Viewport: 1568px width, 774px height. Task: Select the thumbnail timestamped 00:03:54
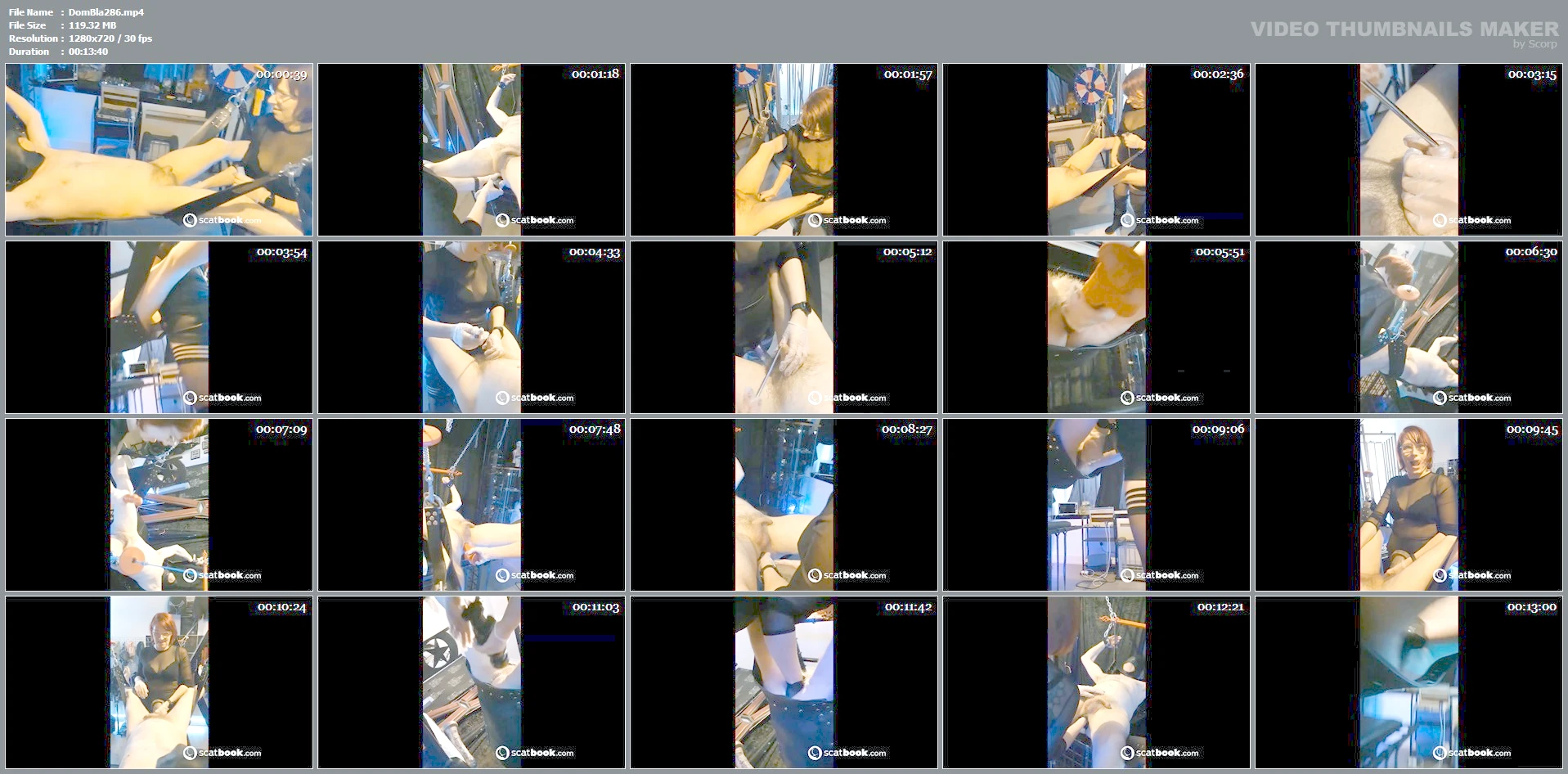click(159, 327)
